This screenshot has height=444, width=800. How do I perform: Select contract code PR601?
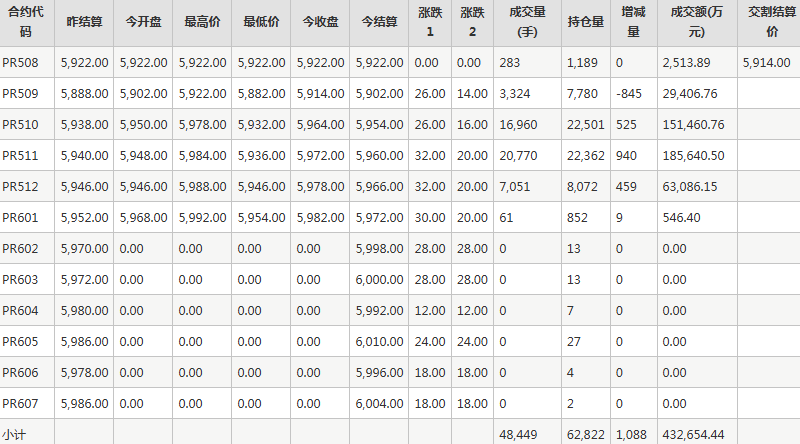point(20,217)
